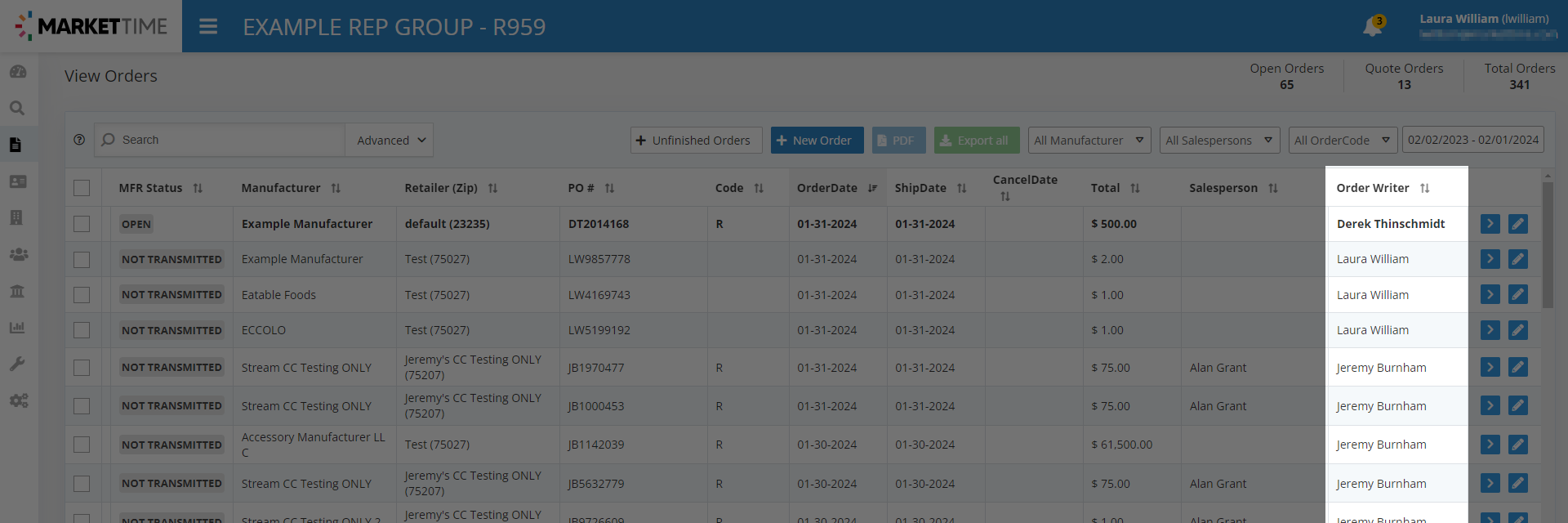
Task: Select checkbox for order DT2014168
Action: click(82, 224)
